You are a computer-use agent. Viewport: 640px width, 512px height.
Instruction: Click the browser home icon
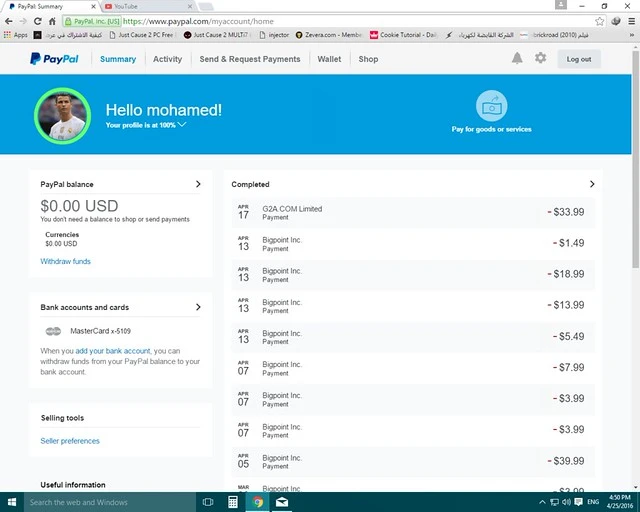(x=52, y=21)
